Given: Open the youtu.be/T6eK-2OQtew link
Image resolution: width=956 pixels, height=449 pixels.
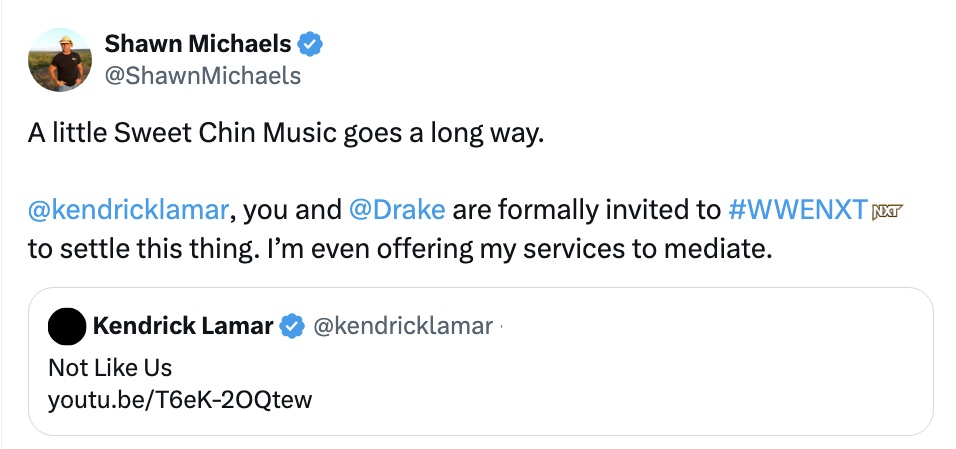Looking at the screenshot, I should tap(180, 401).
